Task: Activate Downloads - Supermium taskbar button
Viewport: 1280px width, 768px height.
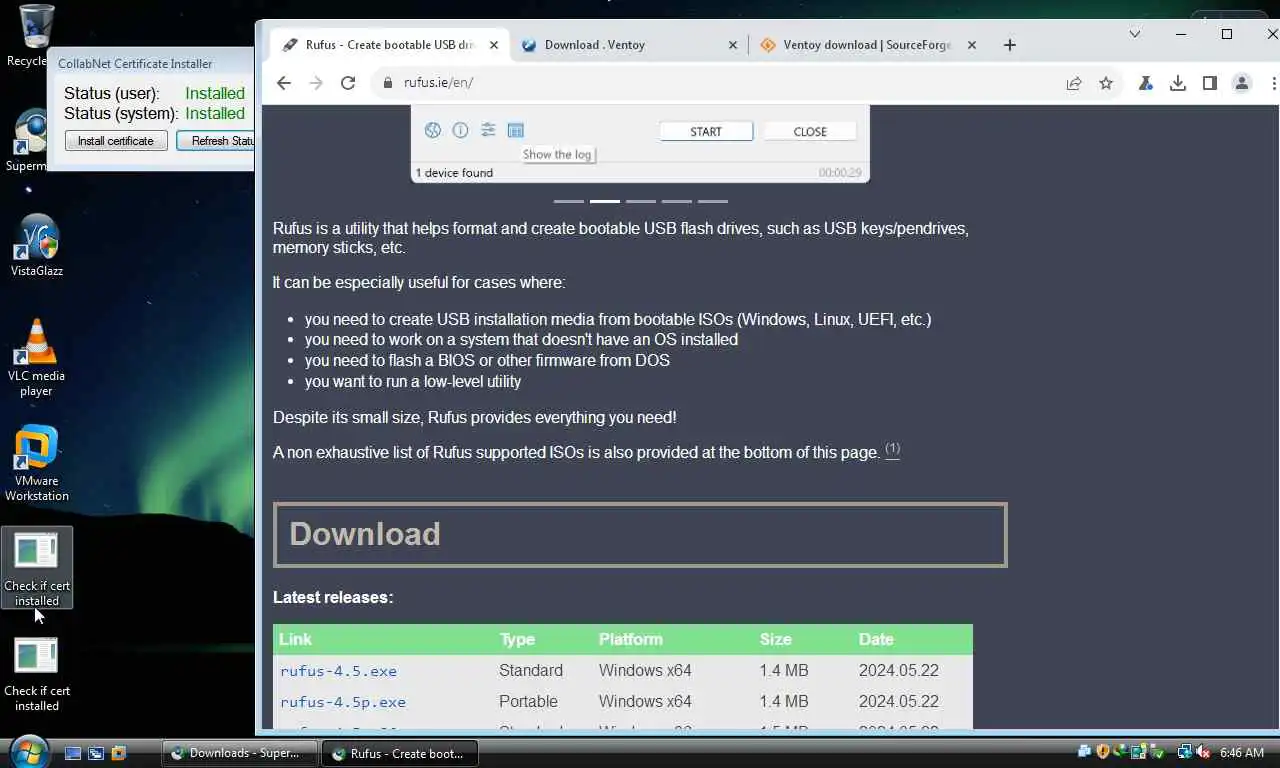Action: click(240, 753)
